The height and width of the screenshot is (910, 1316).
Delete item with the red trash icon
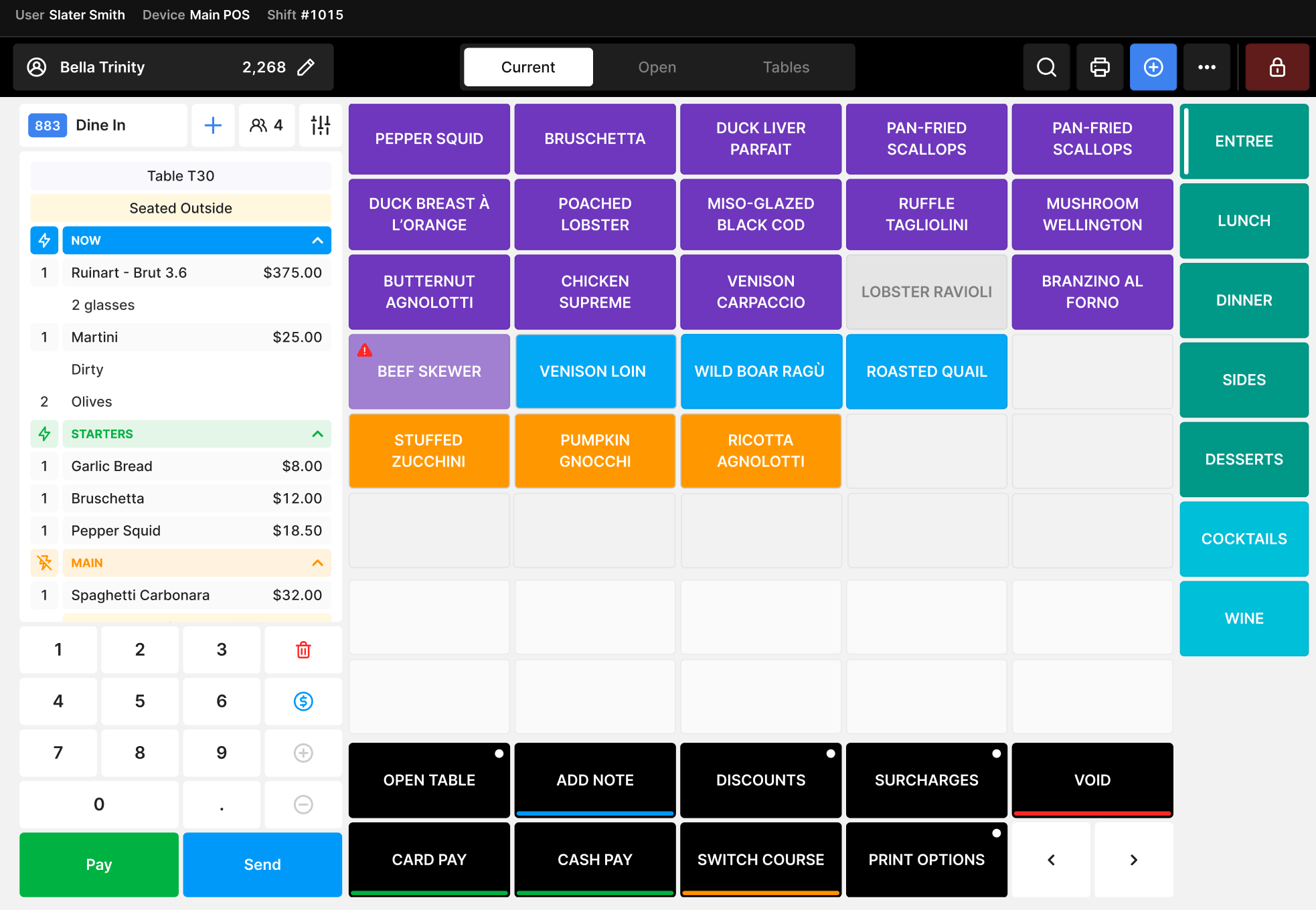click(x=303, y=650)
